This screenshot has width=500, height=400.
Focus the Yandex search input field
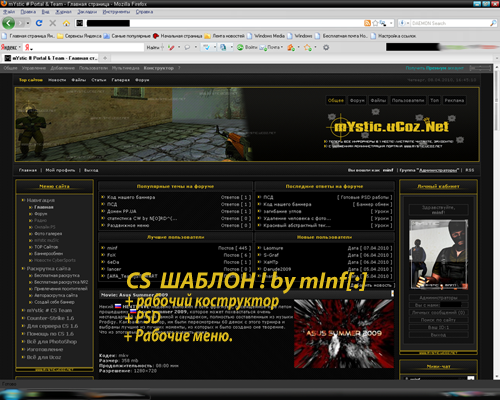84,47
